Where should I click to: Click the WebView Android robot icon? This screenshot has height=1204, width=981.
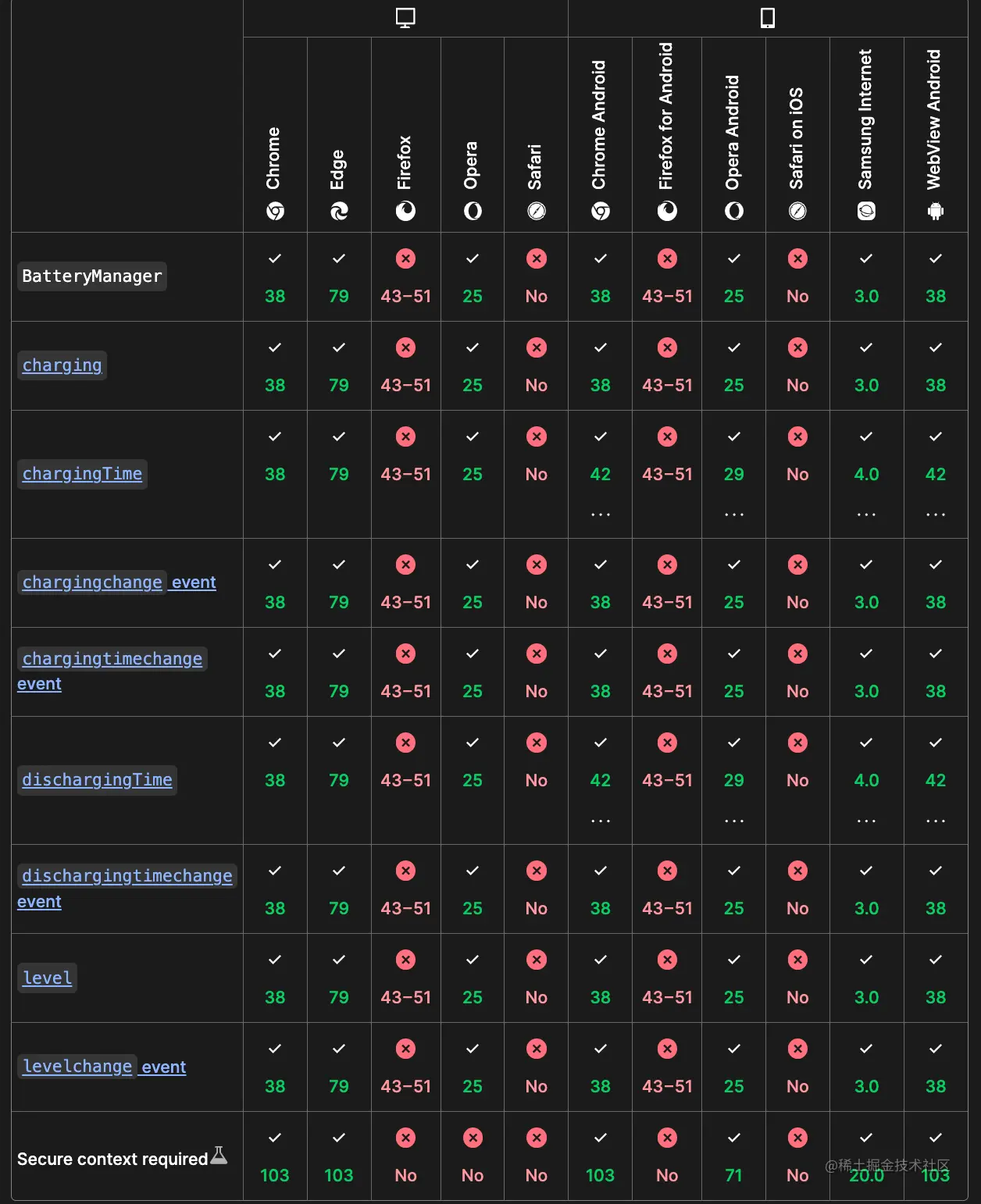(x=935, y=211)
